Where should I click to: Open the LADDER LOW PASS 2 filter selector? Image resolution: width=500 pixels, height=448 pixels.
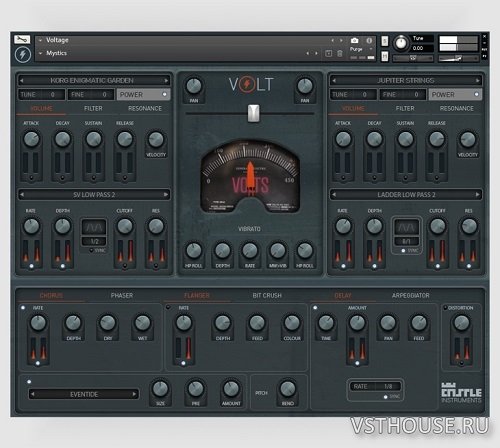pos(406,195)
